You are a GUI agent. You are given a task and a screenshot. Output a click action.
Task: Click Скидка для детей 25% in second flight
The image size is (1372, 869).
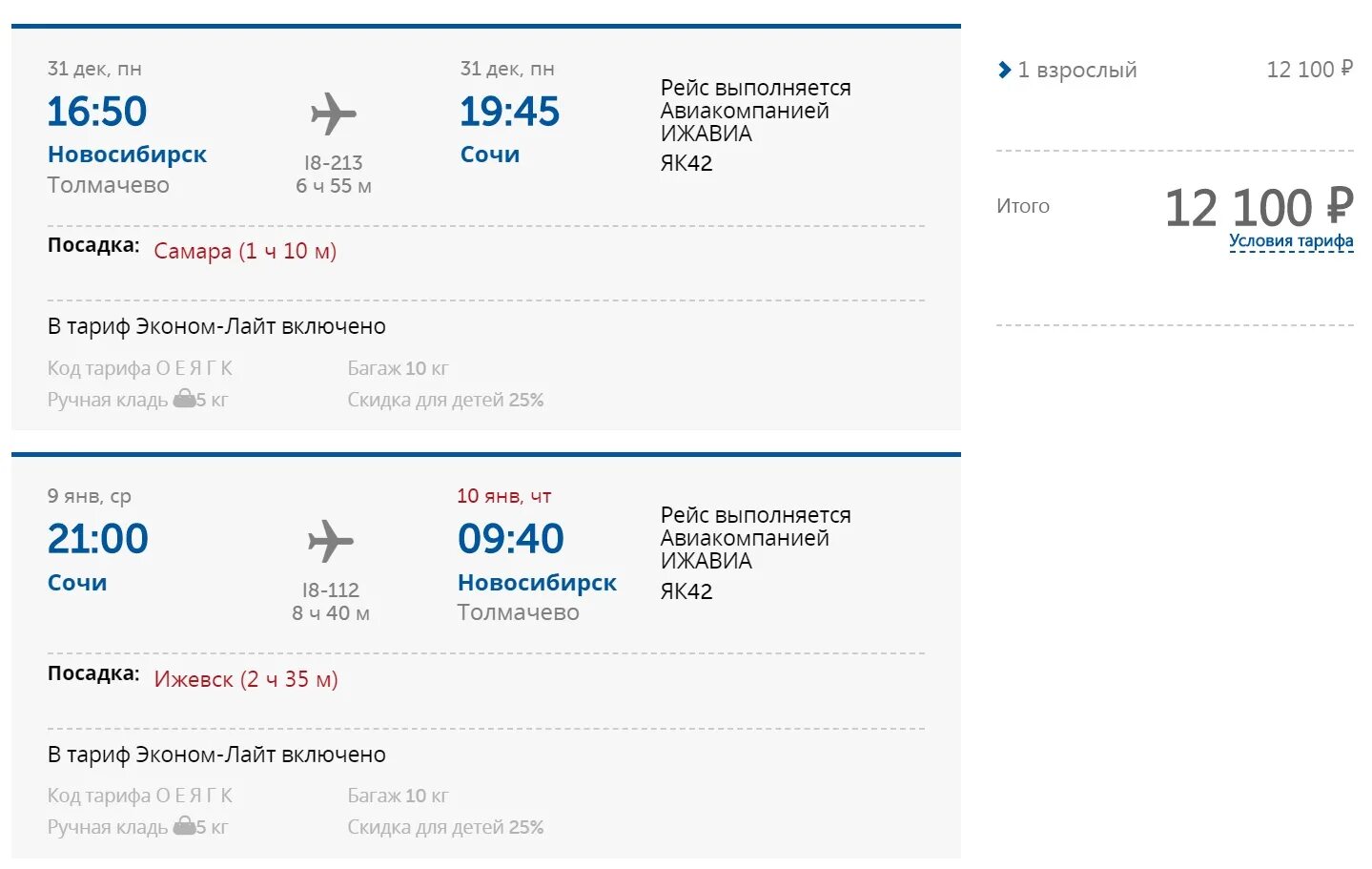(445, 827)
